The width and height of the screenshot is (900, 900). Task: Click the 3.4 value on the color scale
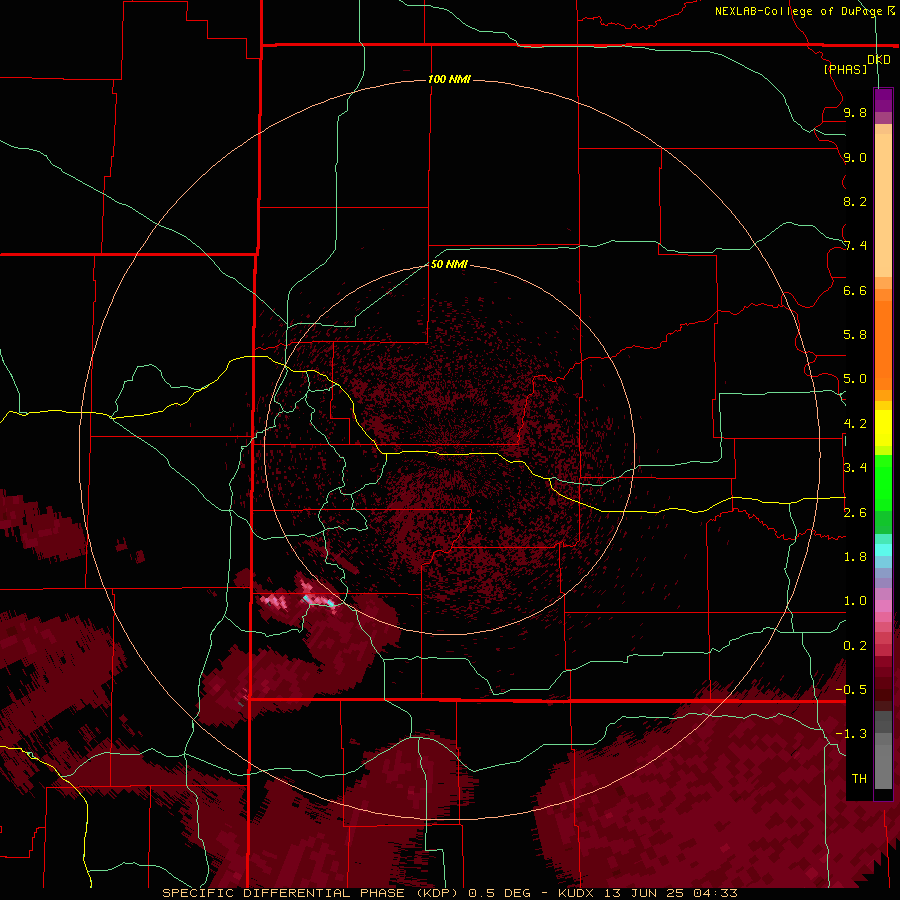click(x=855, y=467)
